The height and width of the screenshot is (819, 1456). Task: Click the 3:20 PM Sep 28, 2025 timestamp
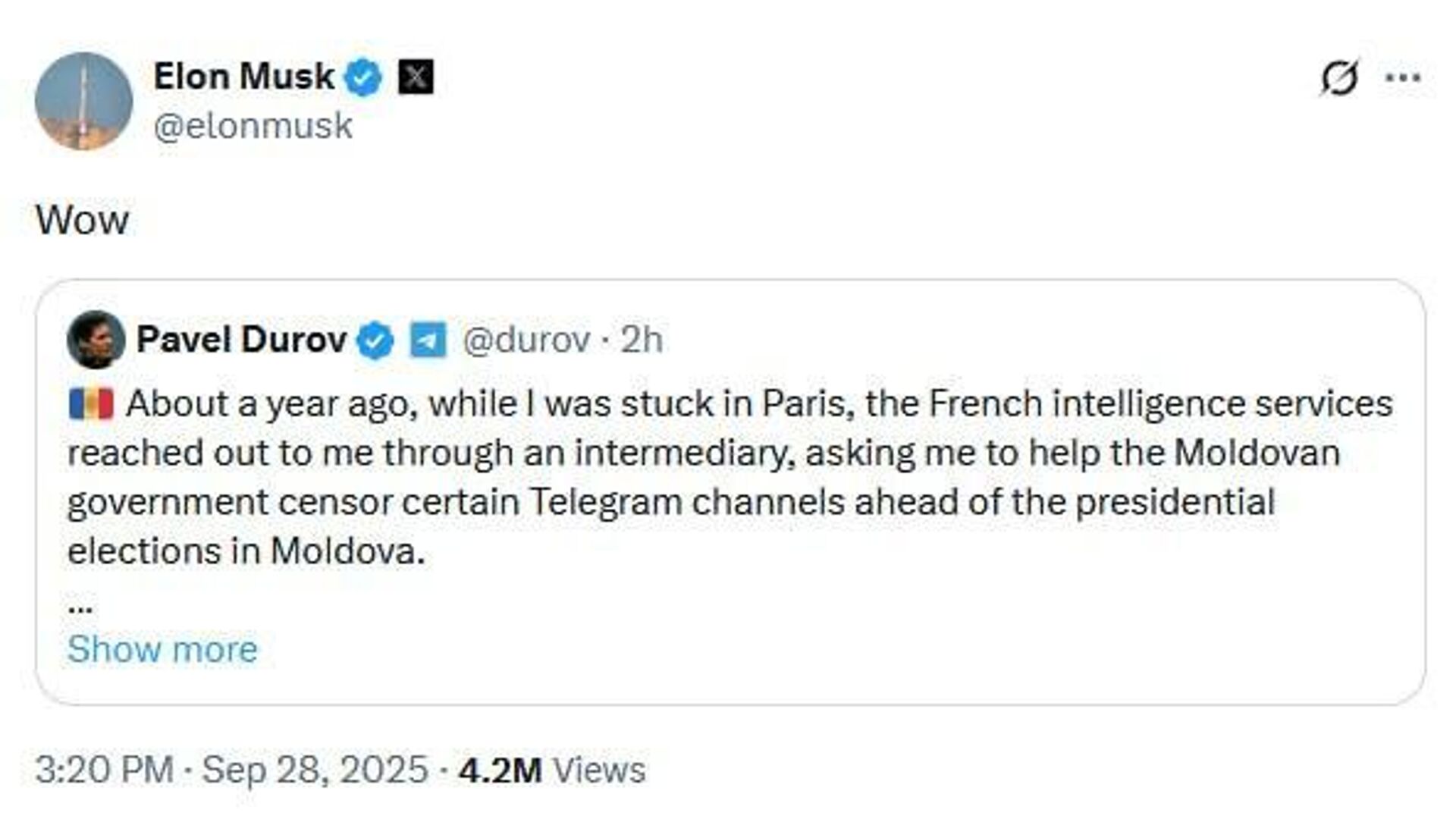231,770
